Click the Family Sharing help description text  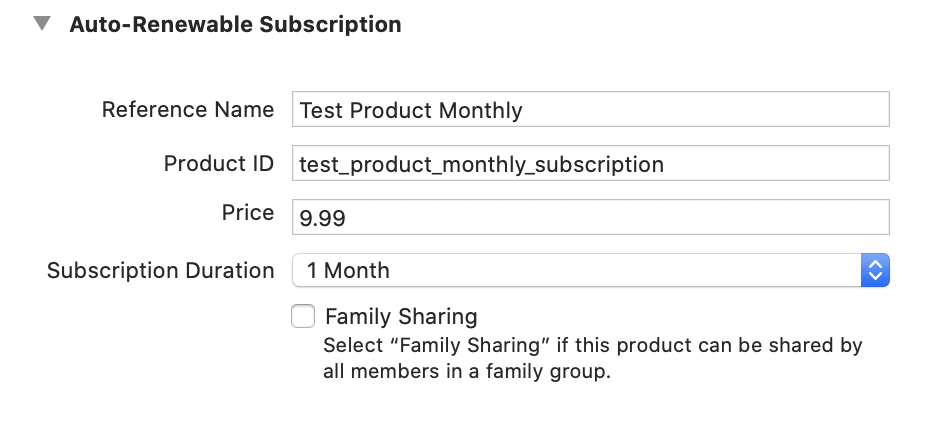click(x=593, y=358)
